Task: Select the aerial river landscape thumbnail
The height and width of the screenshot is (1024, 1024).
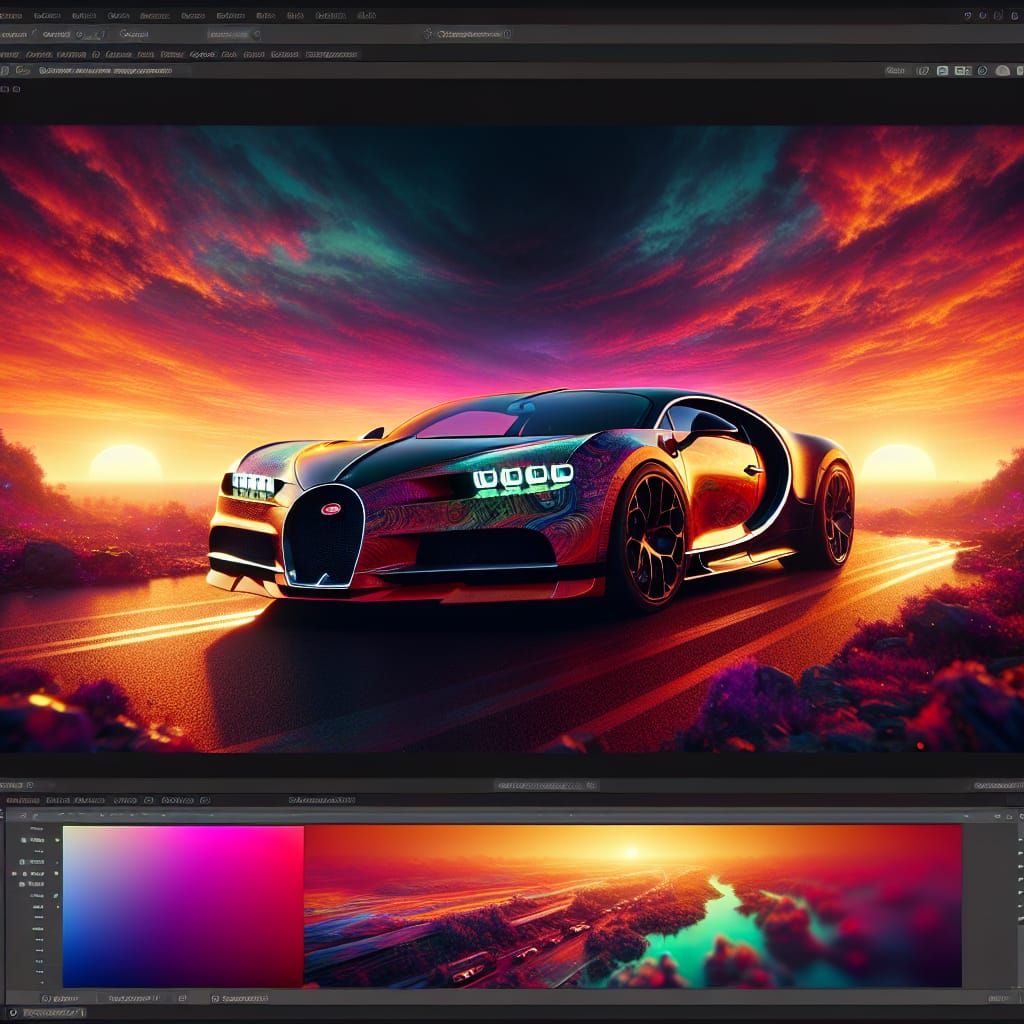Action: click(633, 906)
